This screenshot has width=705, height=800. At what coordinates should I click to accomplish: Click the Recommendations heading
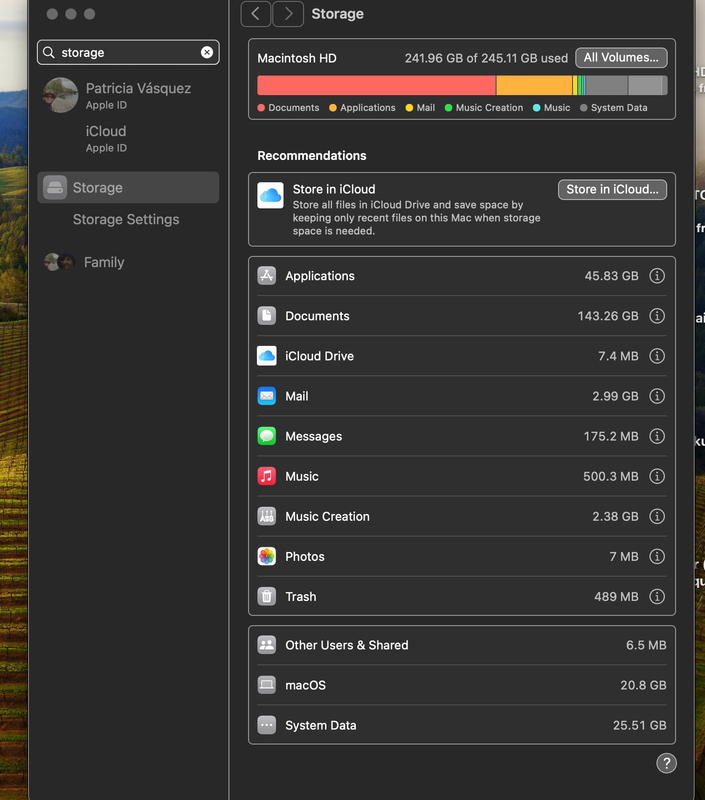click(312, 156)
